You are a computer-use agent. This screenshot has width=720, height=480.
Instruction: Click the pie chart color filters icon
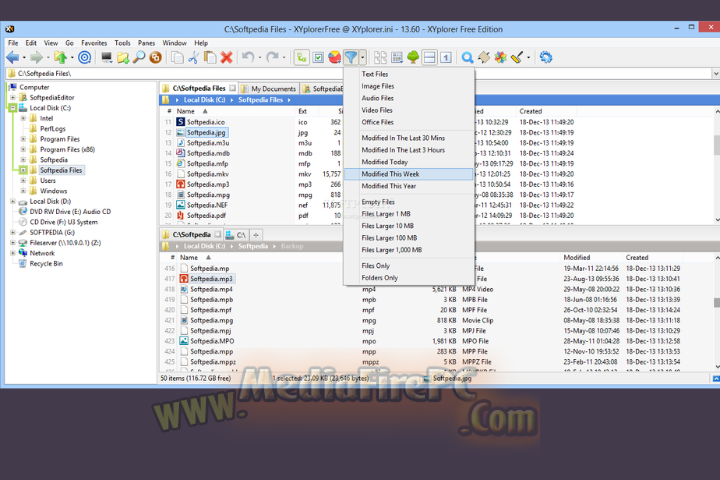(334, 57)
